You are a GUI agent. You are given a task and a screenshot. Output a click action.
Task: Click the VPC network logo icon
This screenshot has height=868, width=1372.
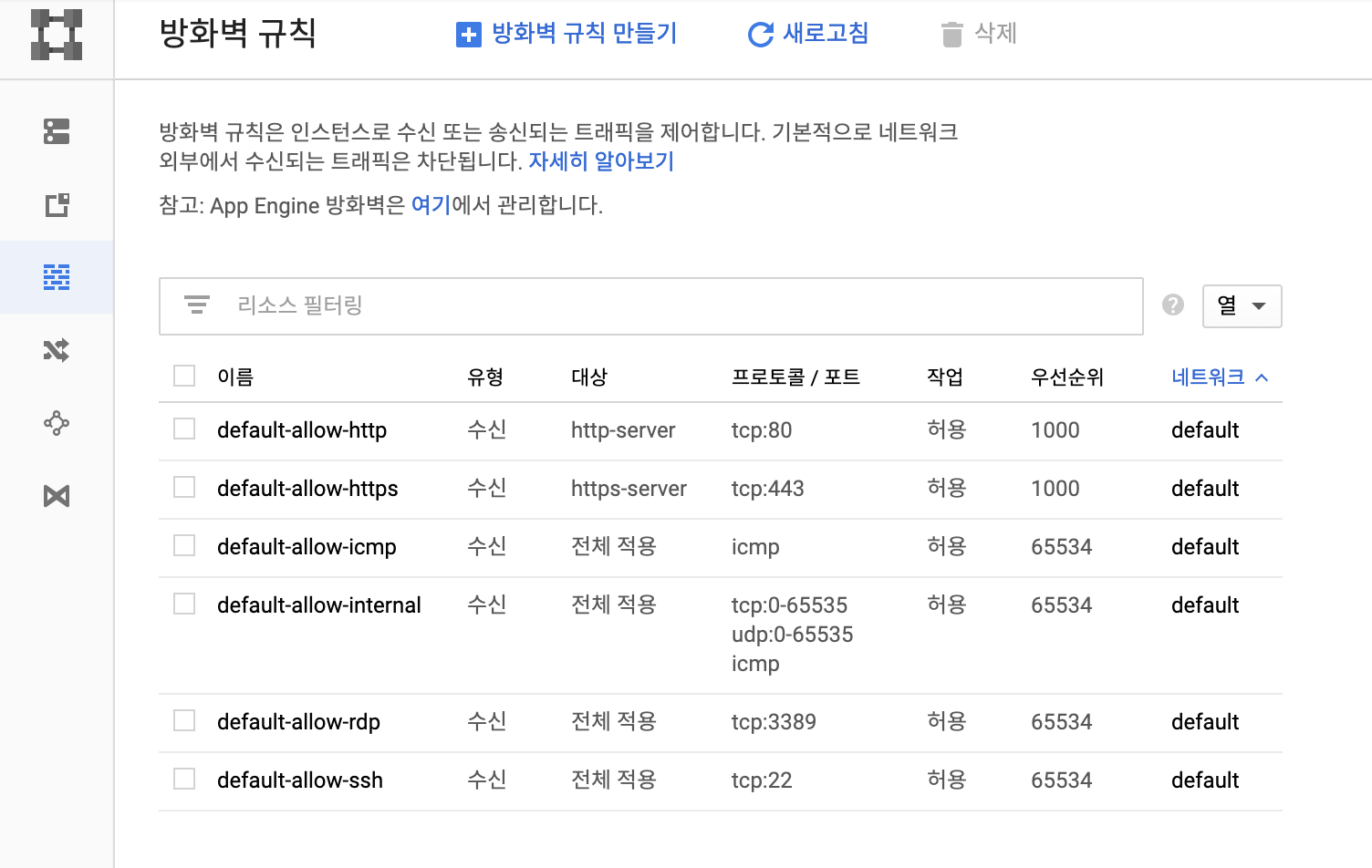click(57, 36)
